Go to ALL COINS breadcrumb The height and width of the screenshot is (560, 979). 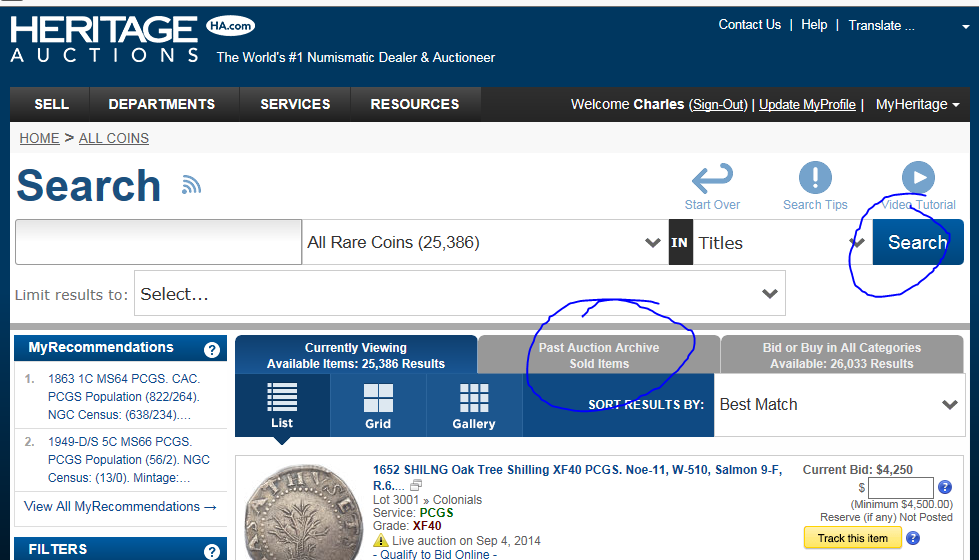(114, 138)
